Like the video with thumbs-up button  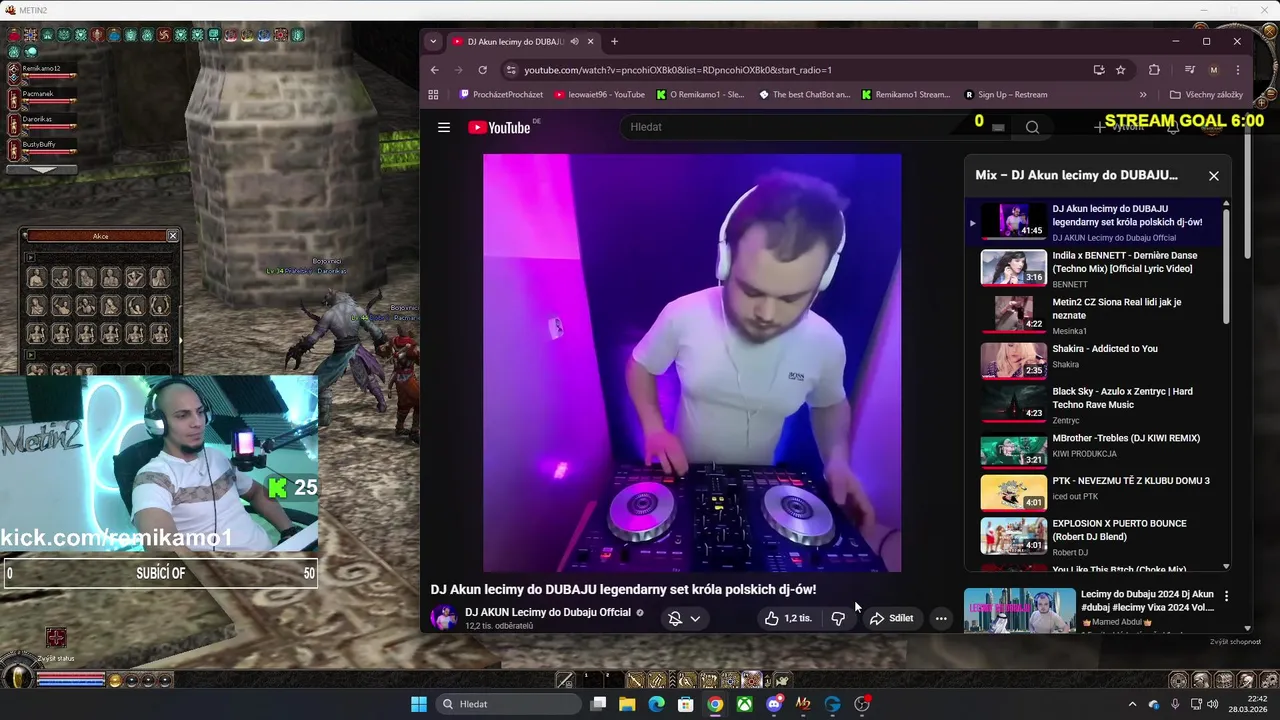[788, 618]
